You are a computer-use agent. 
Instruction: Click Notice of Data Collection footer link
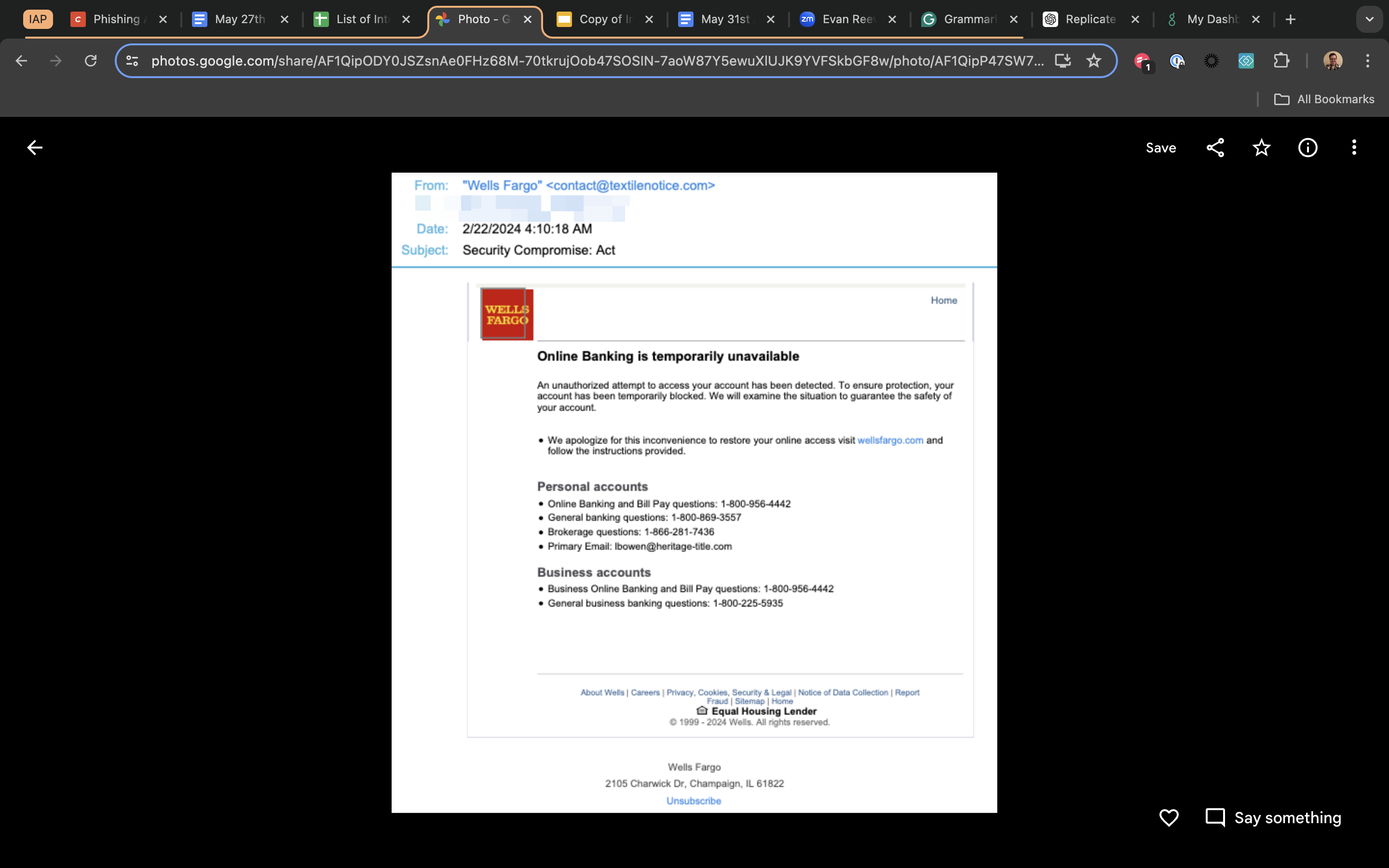coord(843,692)
